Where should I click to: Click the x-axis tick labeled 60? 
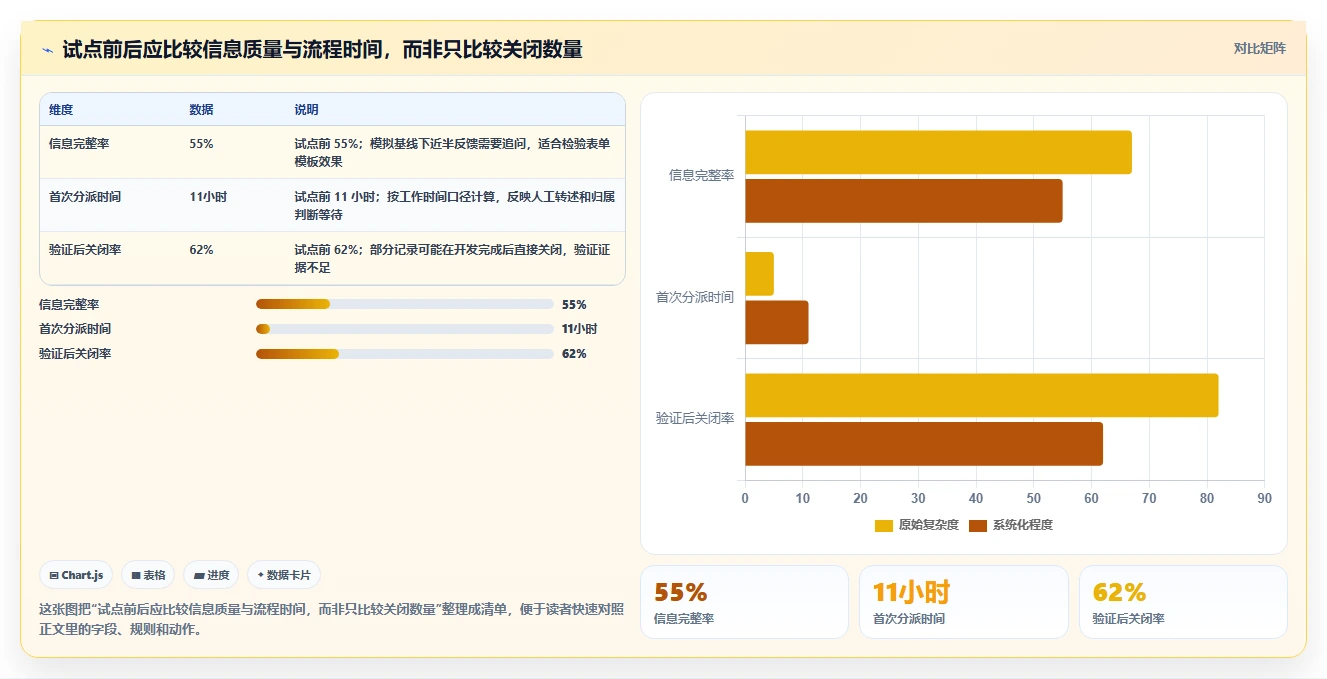coord(1091,497)
